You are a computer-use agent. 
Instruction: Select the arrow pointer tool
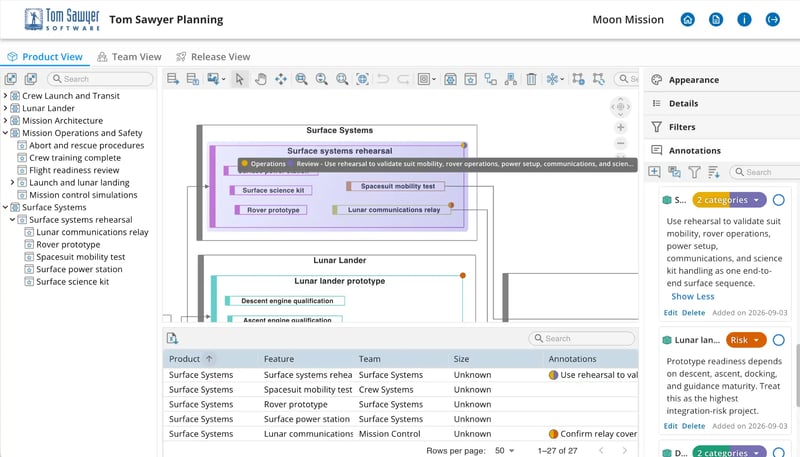point(239,79)
